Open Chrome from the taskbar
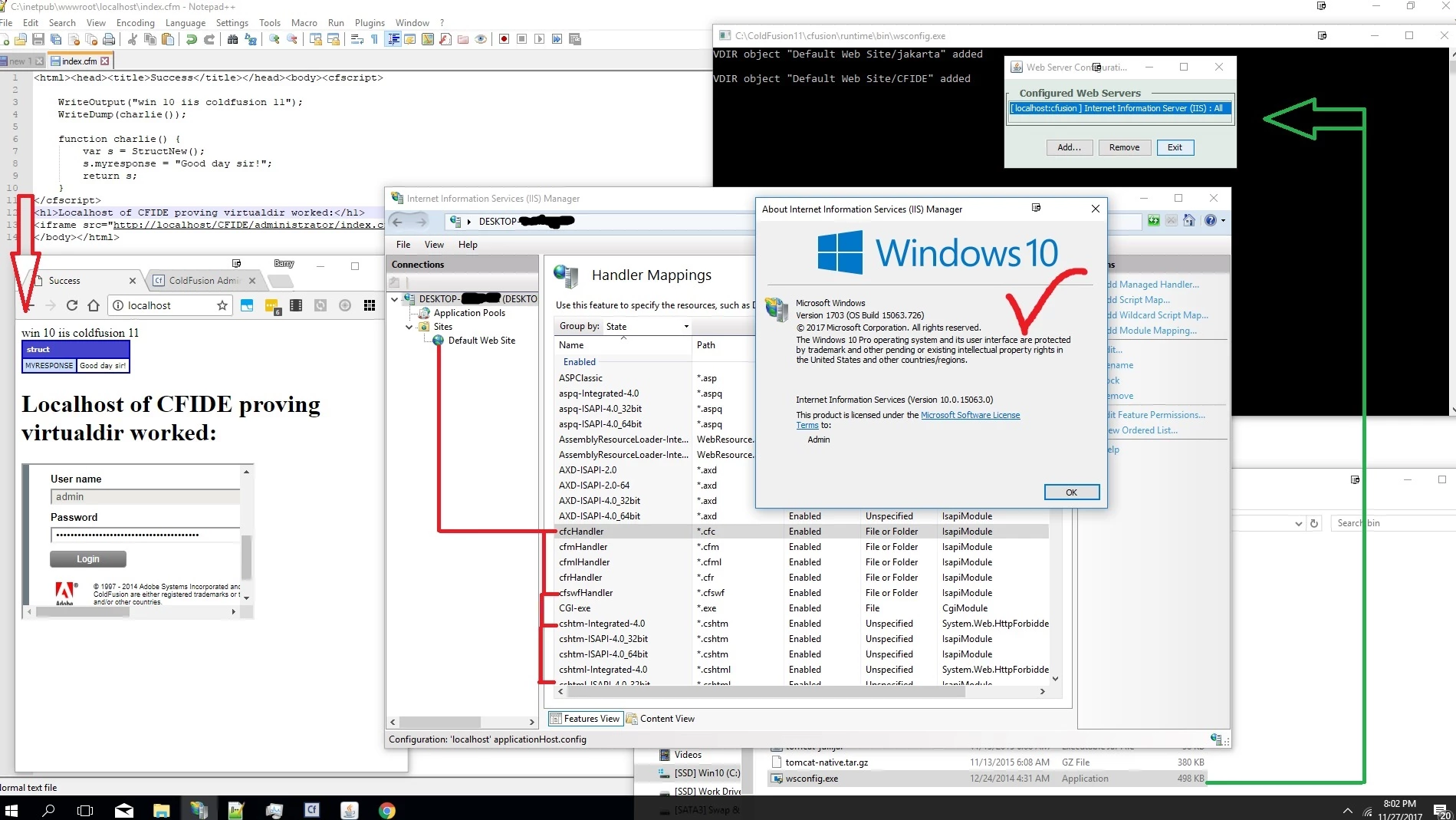This screenshot has width=1456, height=820. pyautogui.click(x=386, y=809)
